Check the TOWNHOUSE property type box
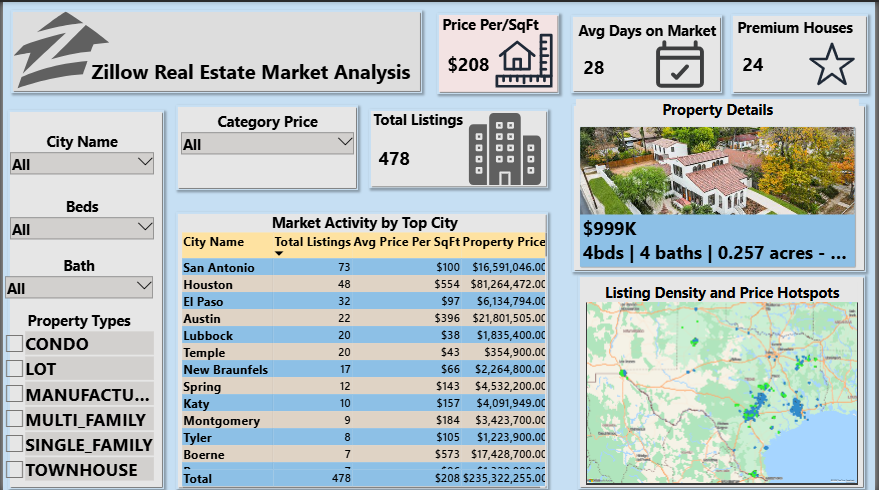The width and height of the screenshot is (879, 490). pos(15,469)
